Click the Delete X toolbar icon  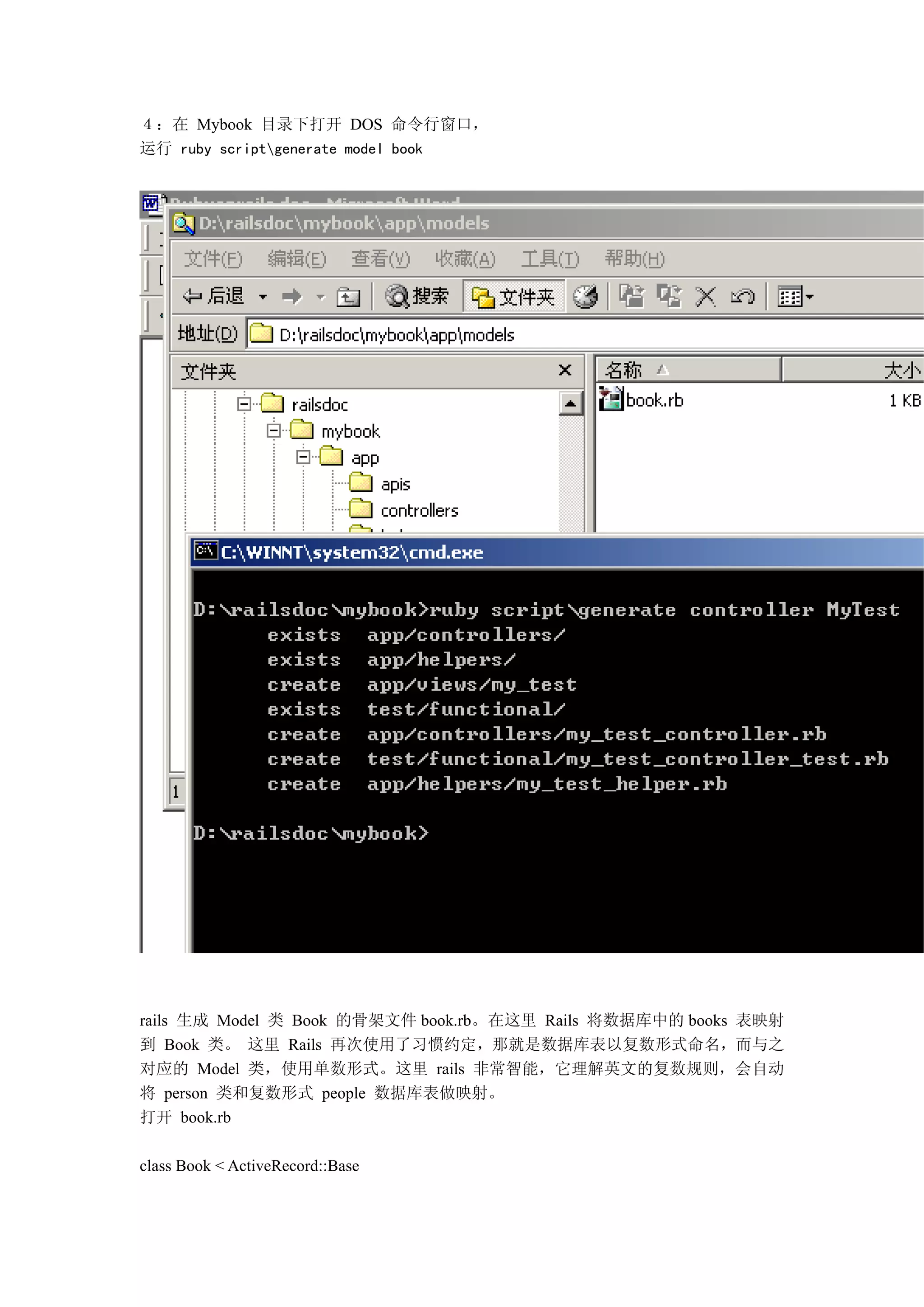[705, 296]
